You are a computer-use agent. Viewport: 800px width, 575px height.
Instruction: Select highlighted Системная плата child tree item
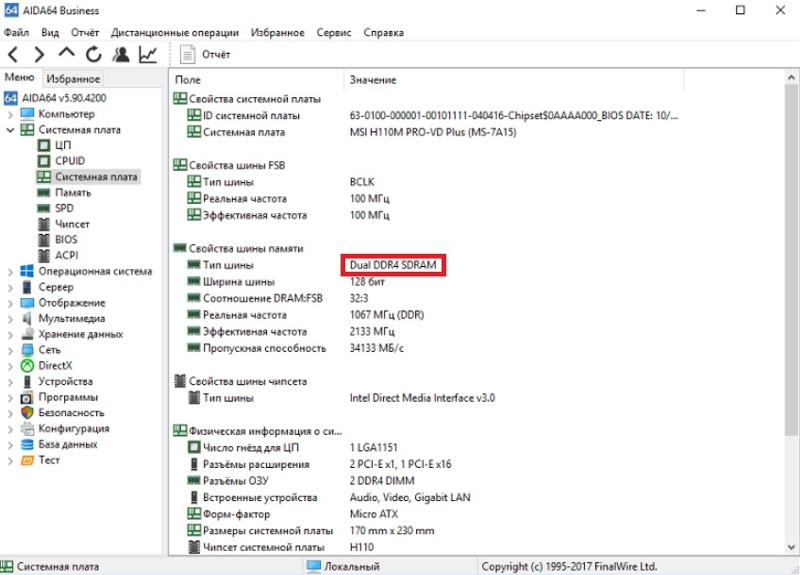88,177
